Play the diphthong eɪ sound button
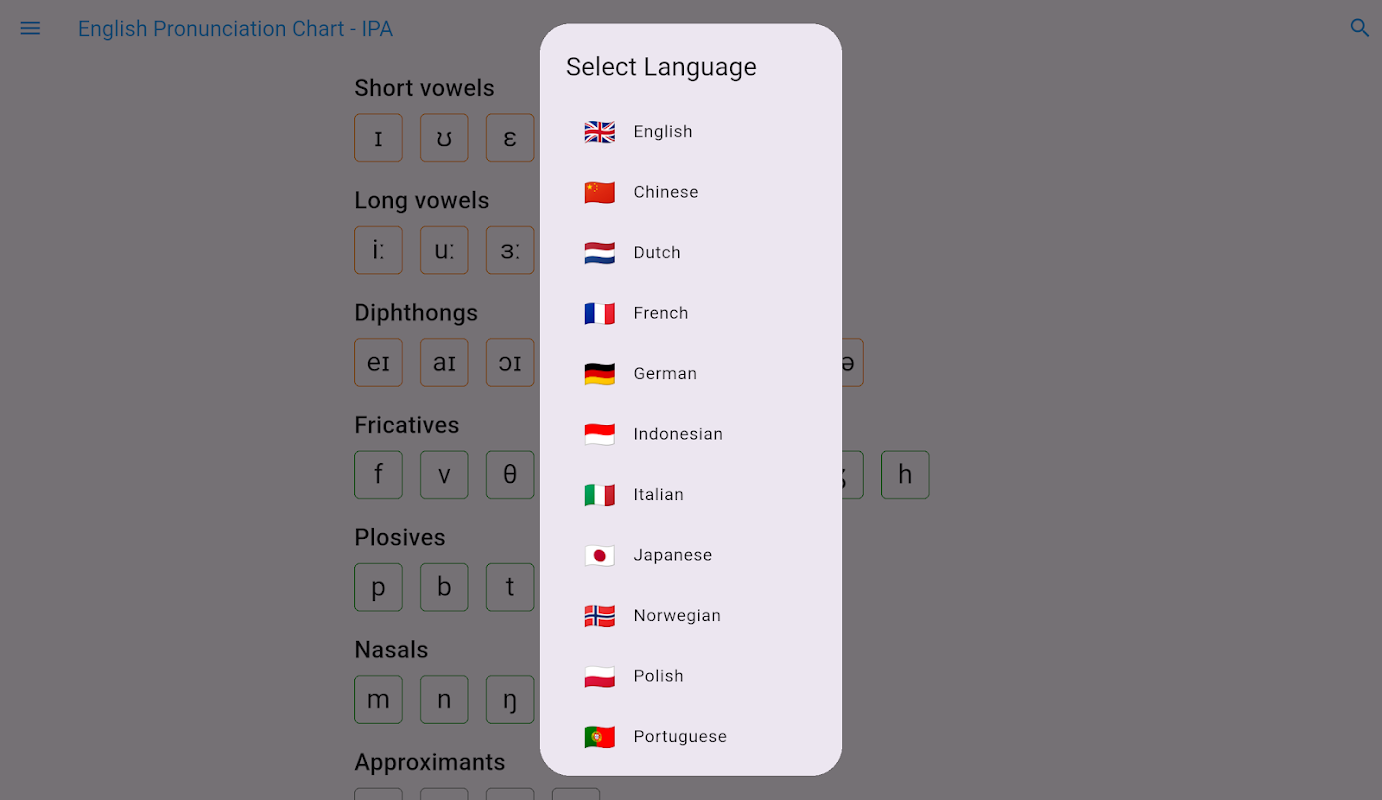Viewport: 1382px width, 800px height. 378,363
